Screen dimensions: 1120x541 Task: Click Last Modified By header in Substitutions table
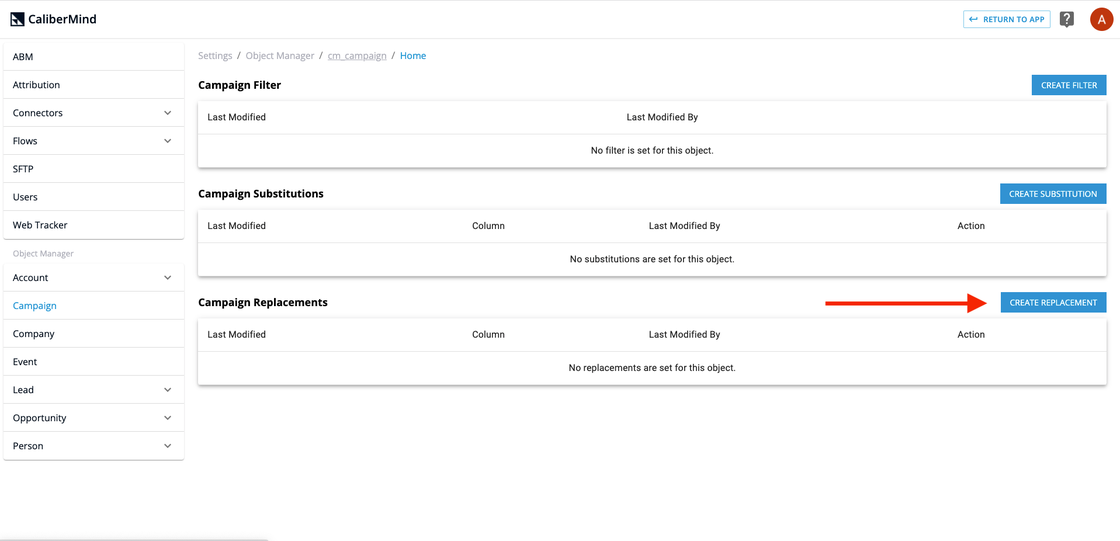click(684, 226)
